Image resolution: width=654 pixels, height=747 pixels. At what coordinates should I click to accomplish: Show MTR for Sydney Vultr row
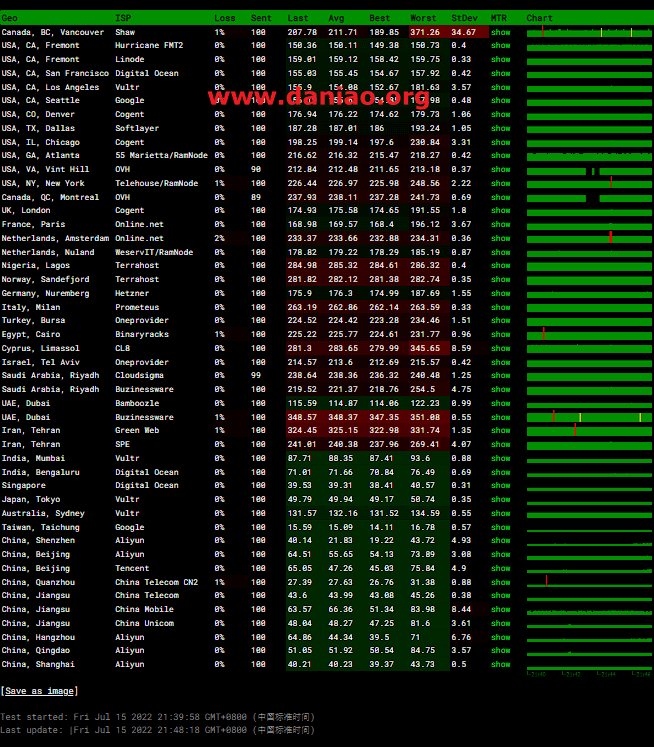(500, 513)
